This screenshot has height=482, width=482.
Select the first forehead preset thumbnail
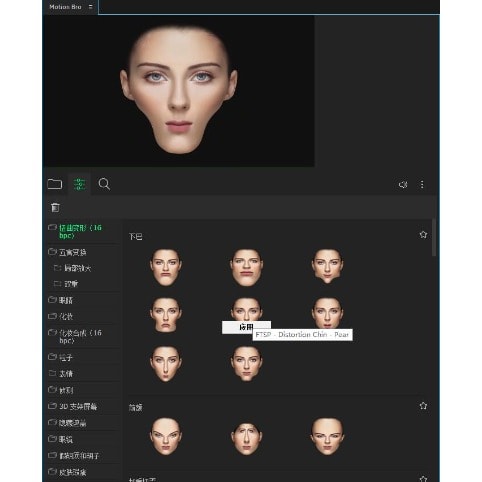point(166,436)
